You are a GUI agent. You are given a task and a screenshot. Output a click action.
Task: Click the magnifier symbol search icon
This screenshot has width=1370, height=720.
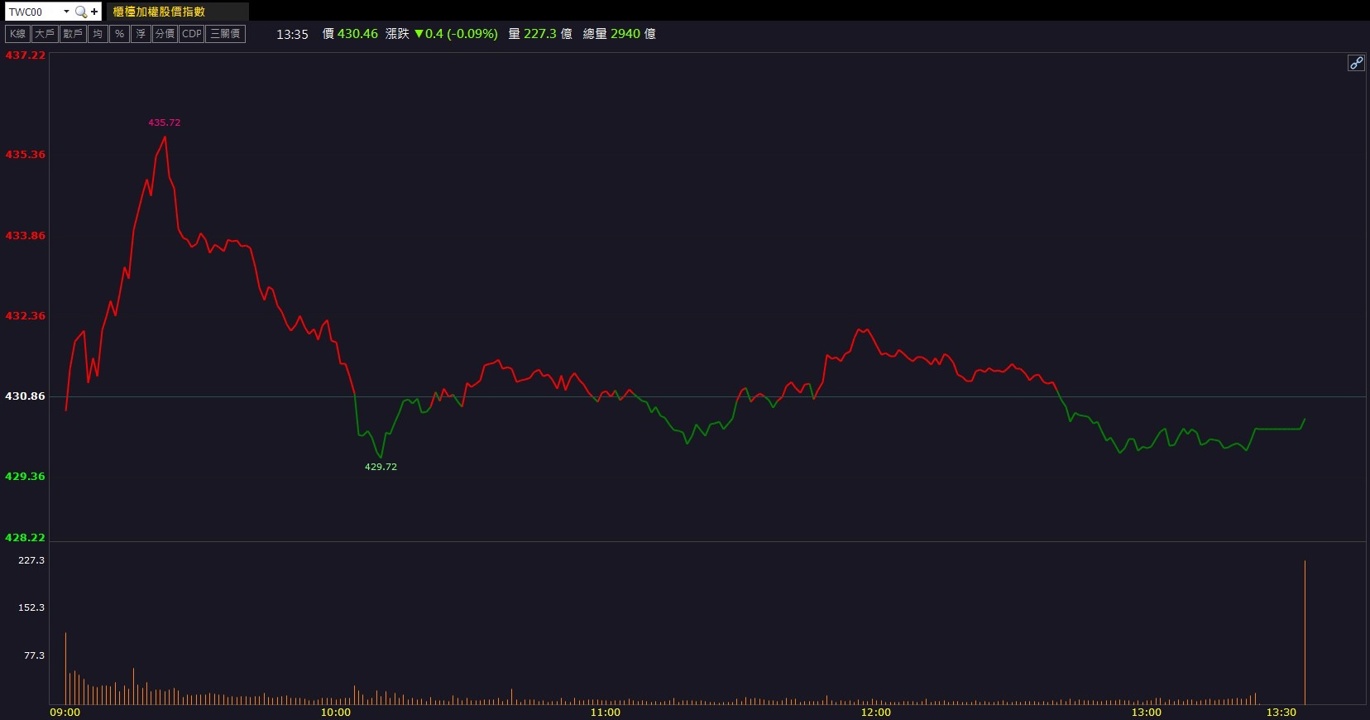(81, 12)
